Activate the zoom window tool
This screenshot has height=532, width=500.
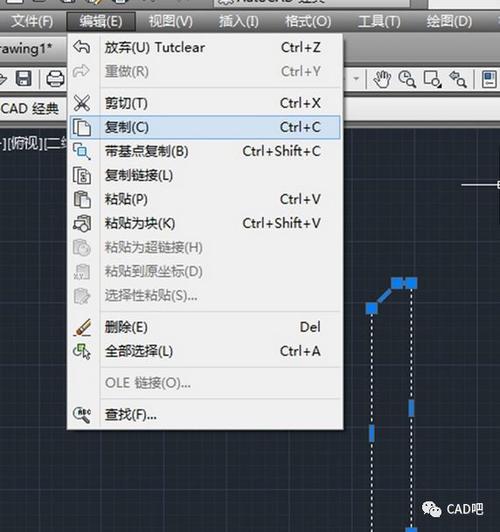[x=432, y=79]
